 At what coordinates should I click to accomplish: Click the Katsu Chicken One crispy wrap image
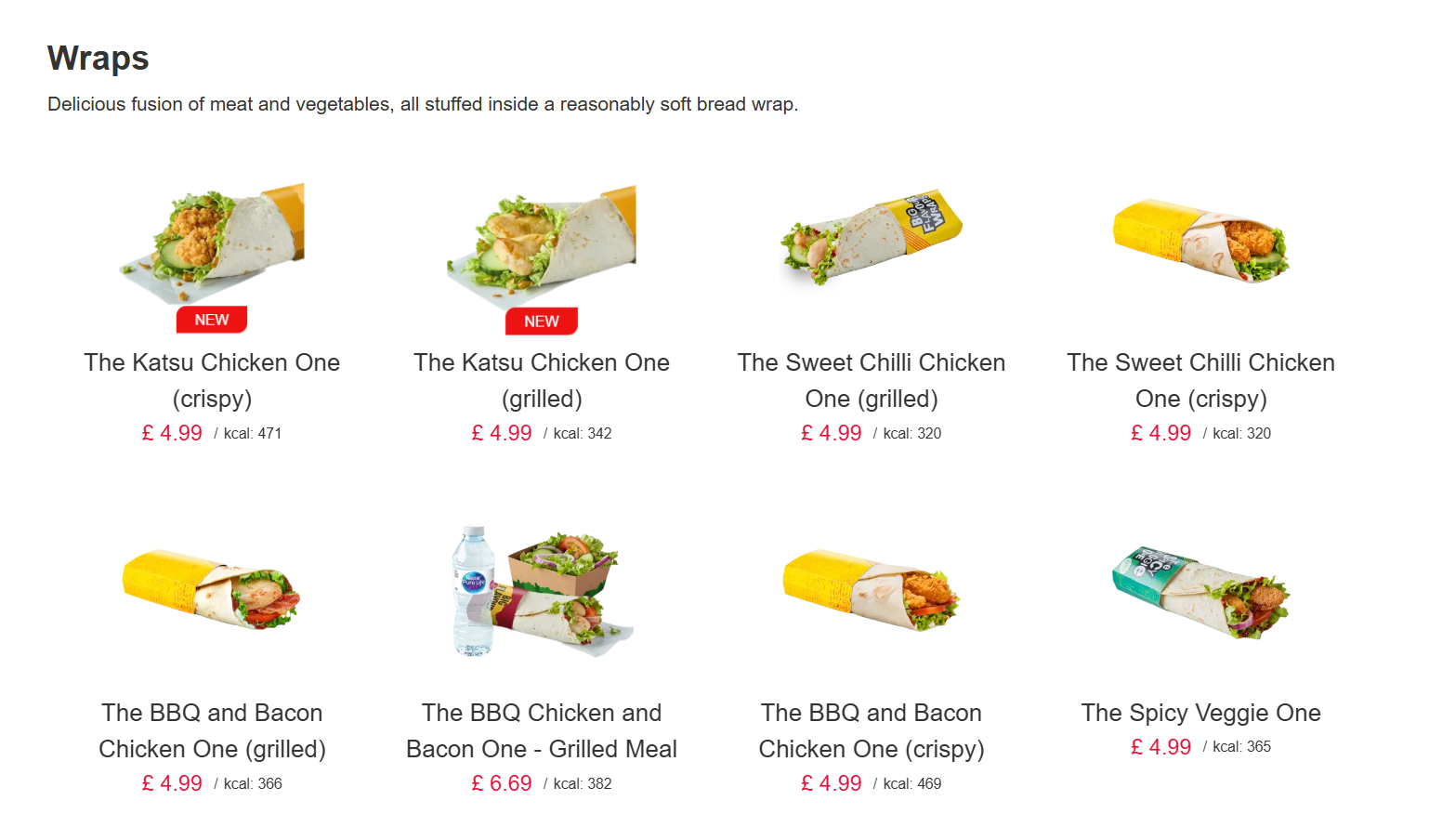212,240
